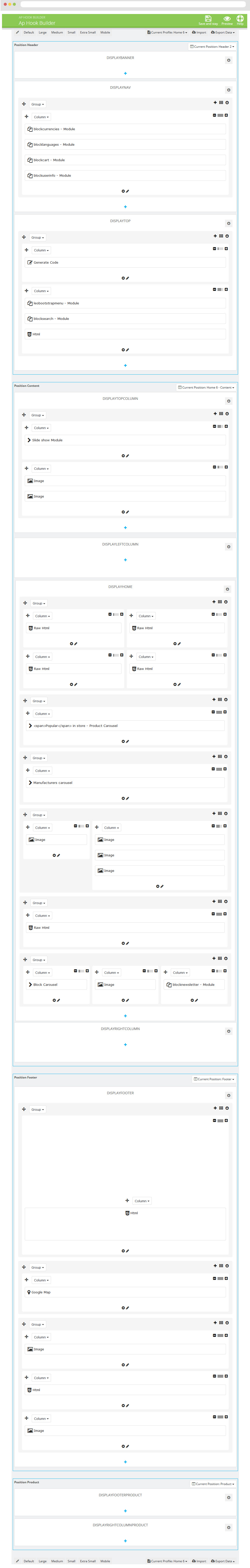This screenshot has height=1568, width=250.
Task: Select Mobile view in the top toolbar
Action: [x=105, y=32]
